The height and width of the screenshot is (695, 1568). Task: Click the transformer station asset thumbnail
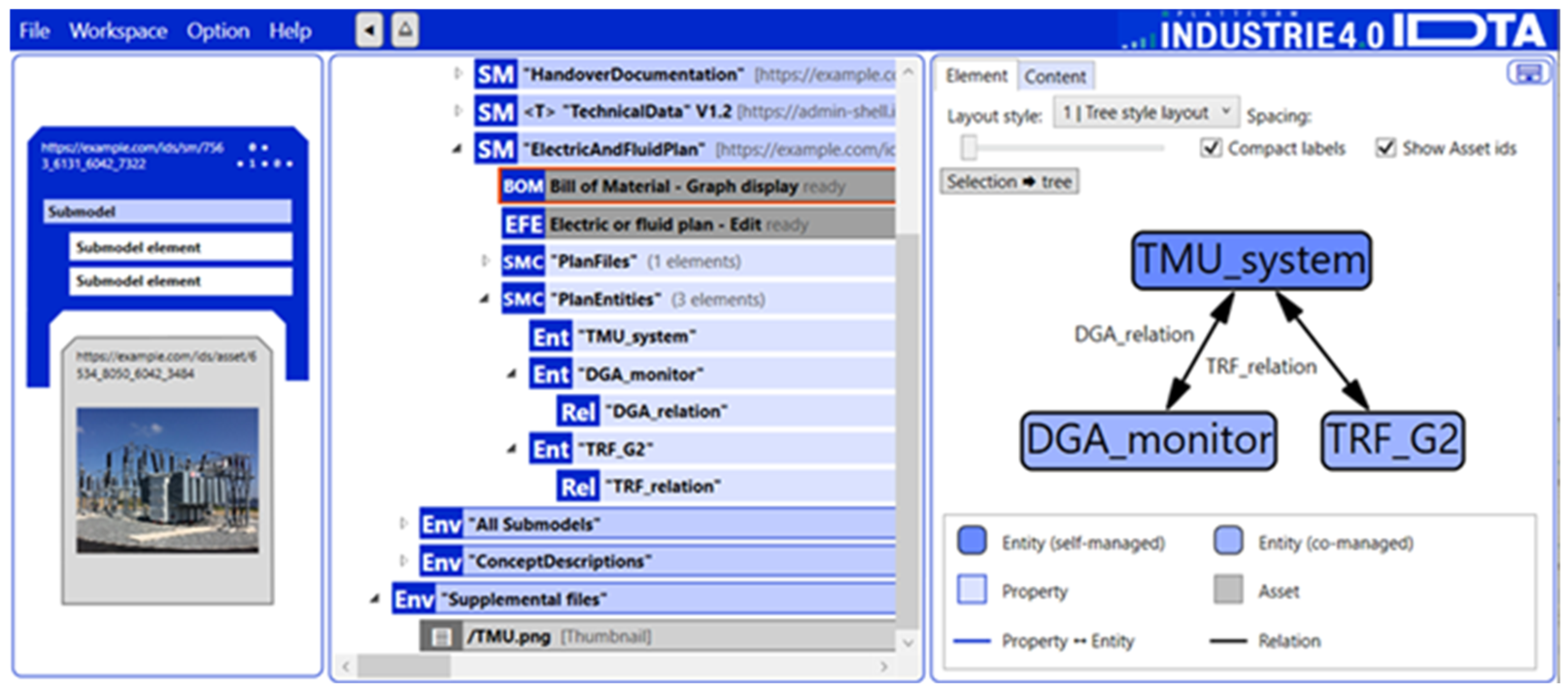point(168,480)
